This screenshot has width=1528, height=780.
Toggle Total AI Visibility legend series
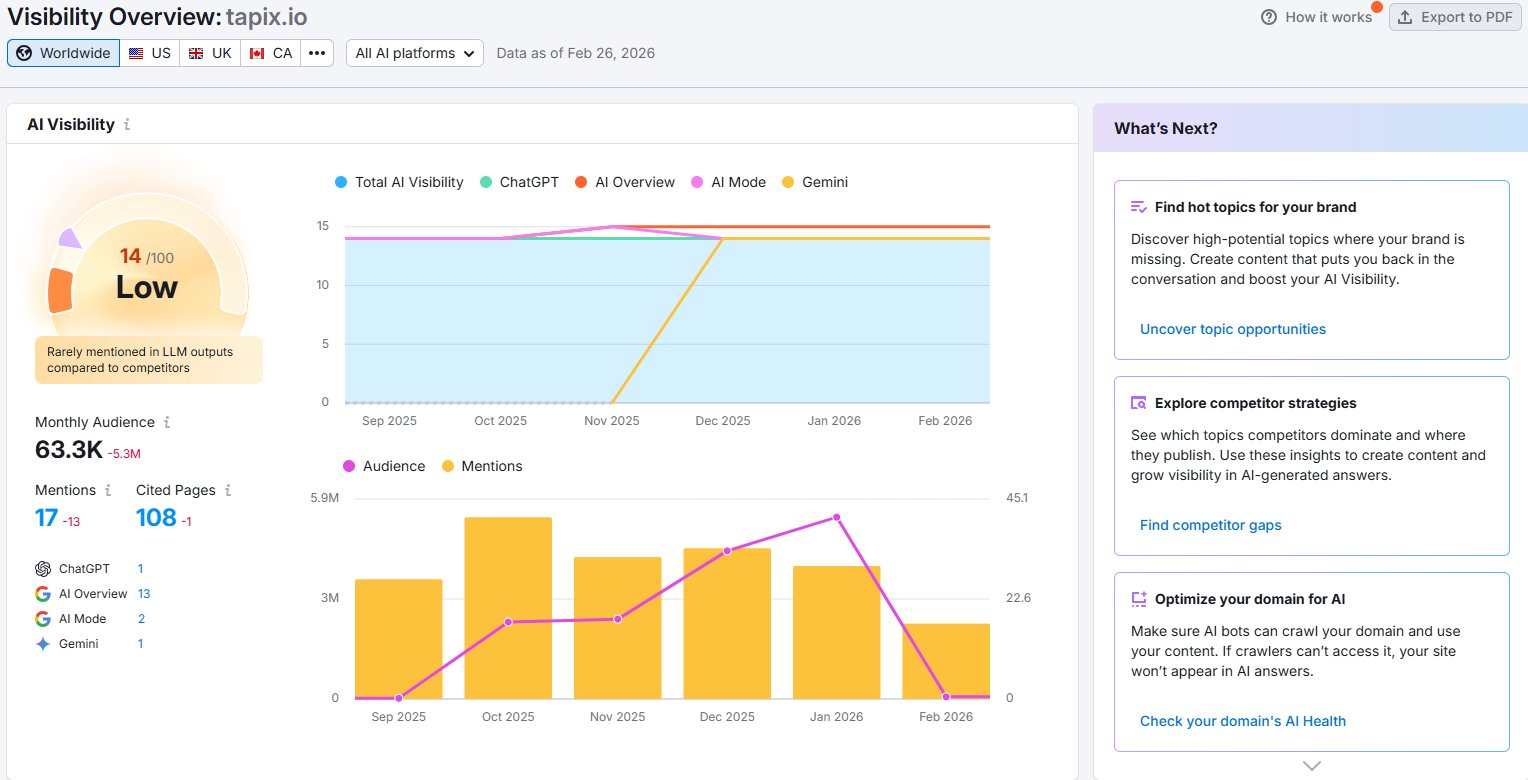(x=399, y=182)
